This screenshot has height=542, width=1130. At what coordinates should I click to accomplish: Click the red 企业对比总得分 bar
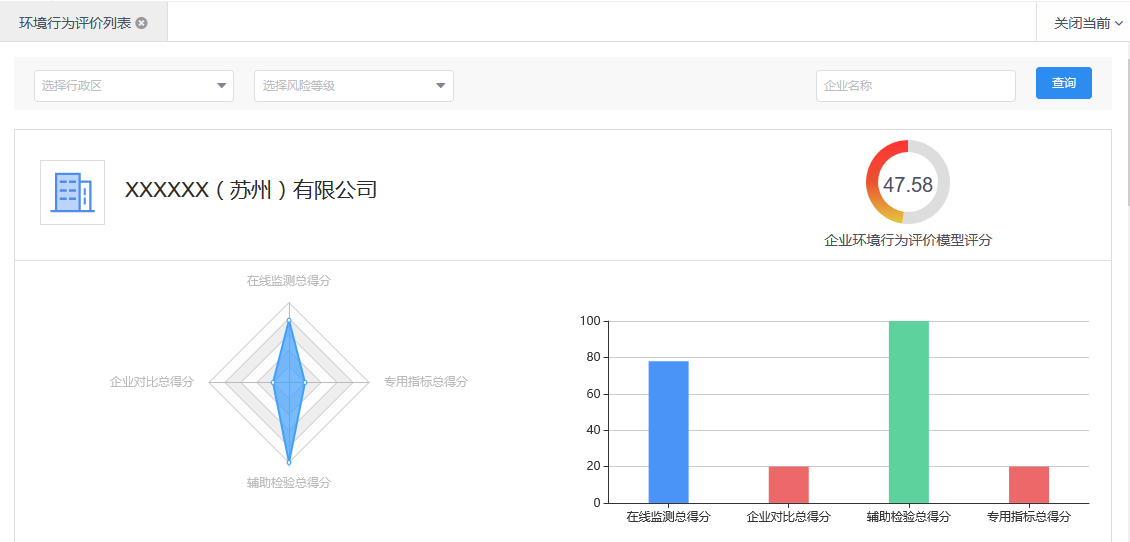tap(788, 484)
